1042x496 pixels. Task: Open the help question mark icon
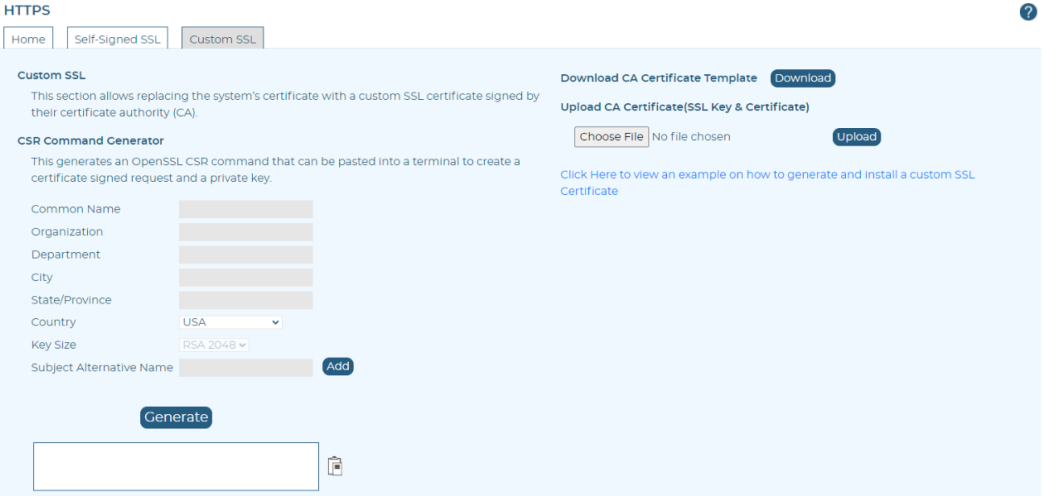1027,12
